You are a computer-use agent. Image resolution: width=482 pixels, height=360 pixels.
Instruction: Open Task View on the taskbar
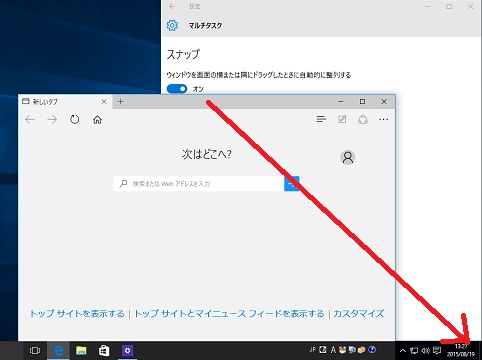(35, 350)
